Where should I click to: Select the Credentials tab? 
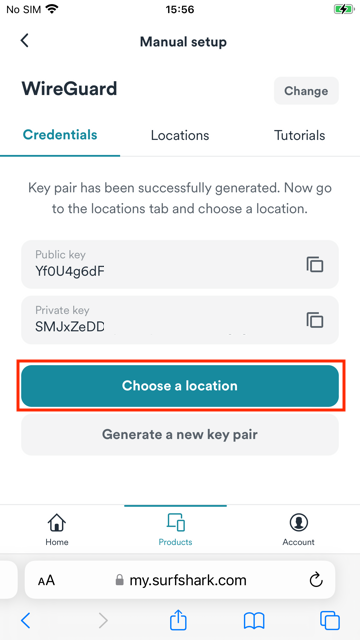60,135
